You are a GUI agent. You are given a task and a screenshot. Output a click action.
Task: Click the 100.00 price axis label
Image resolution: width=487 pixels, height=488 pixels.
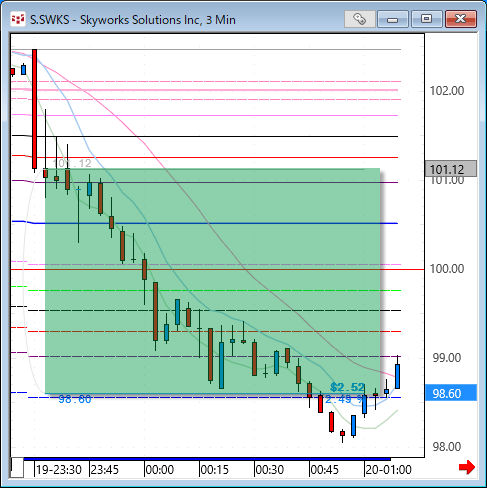point(447,269)
